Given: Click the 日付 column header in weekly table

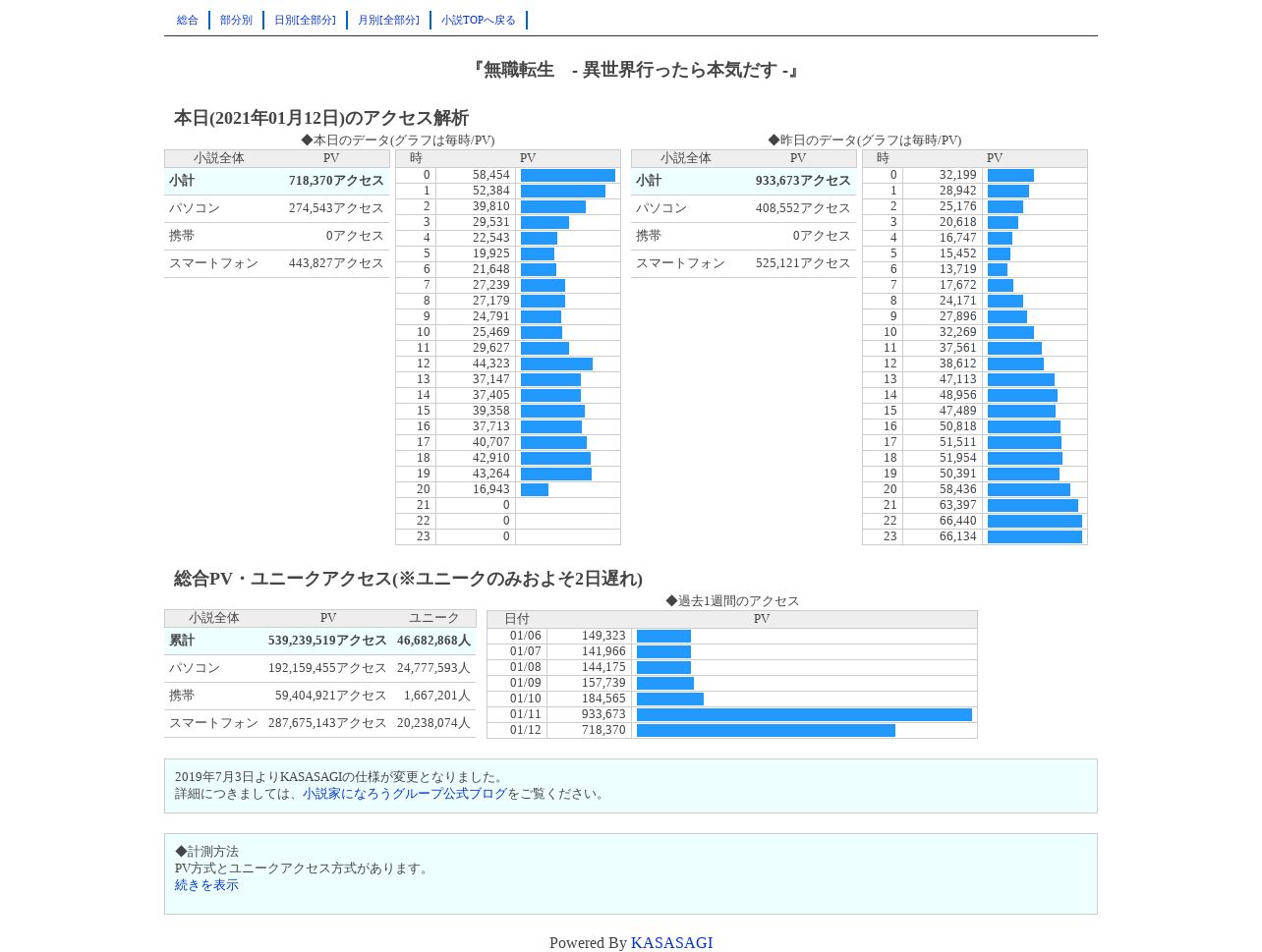Looking at the screenshot, I should (x=517, y=619).
